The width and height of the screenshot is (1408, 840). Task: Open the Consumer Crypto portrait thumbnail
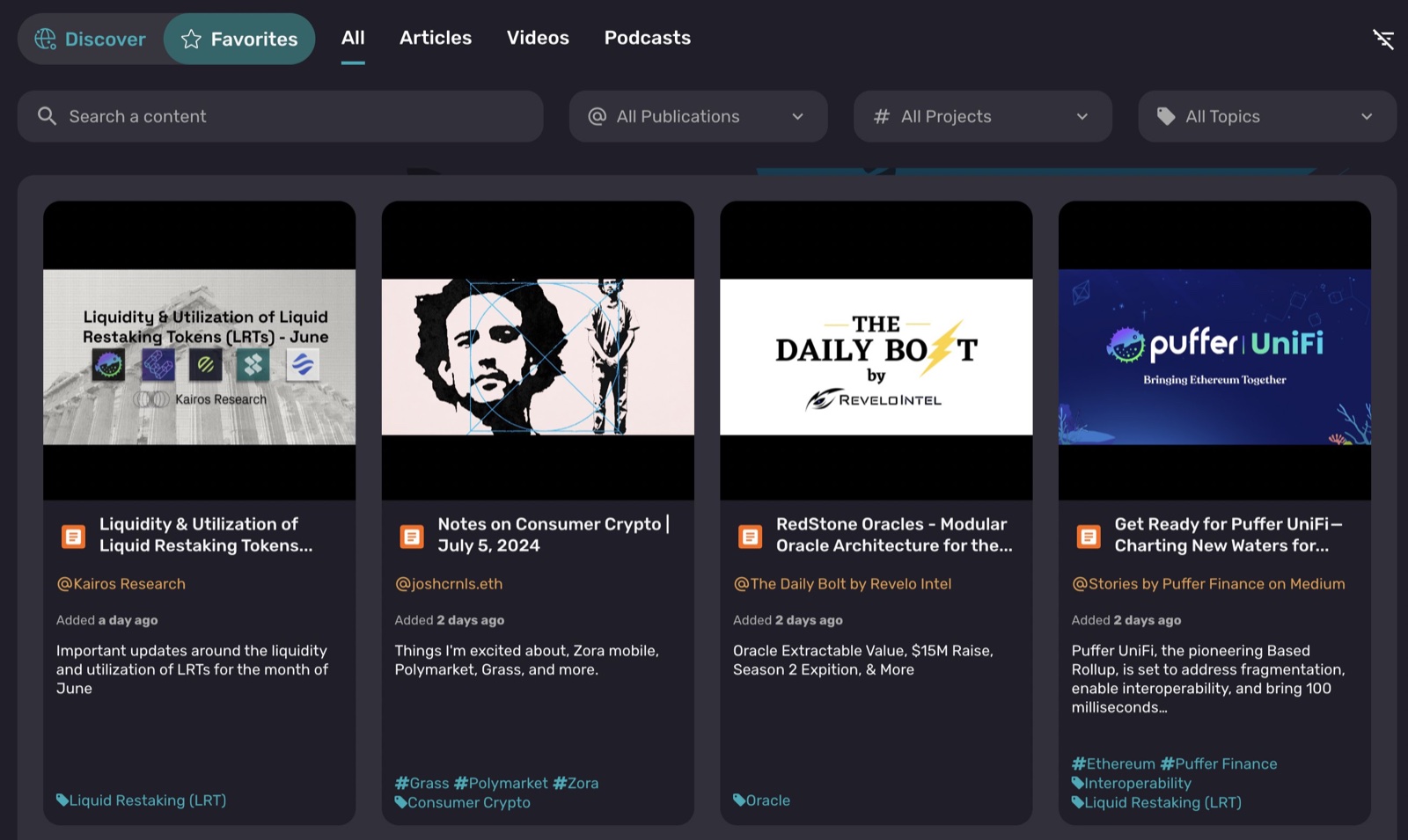click(x=538, y=350)
